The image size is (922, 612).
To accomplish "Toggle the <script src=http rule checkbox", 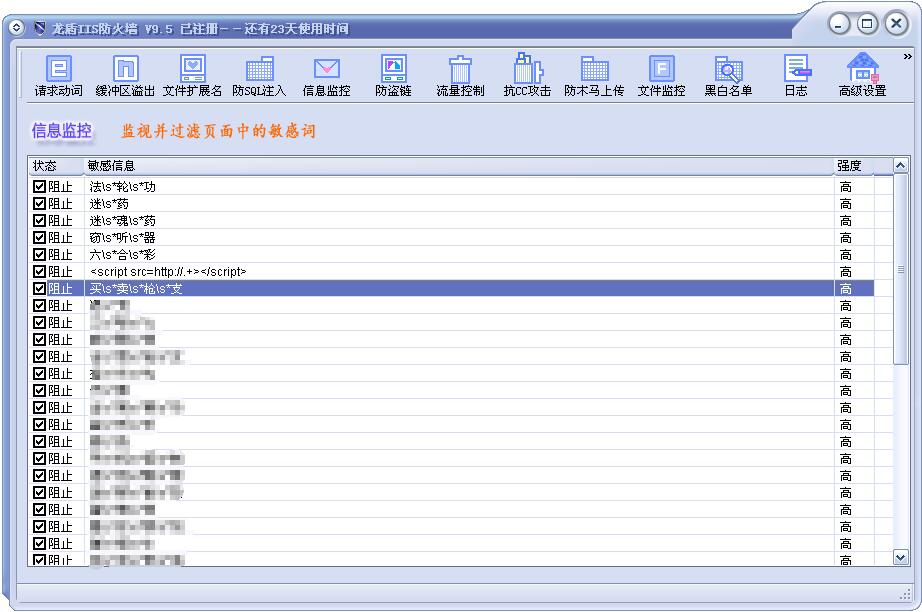I will (39, 272).
